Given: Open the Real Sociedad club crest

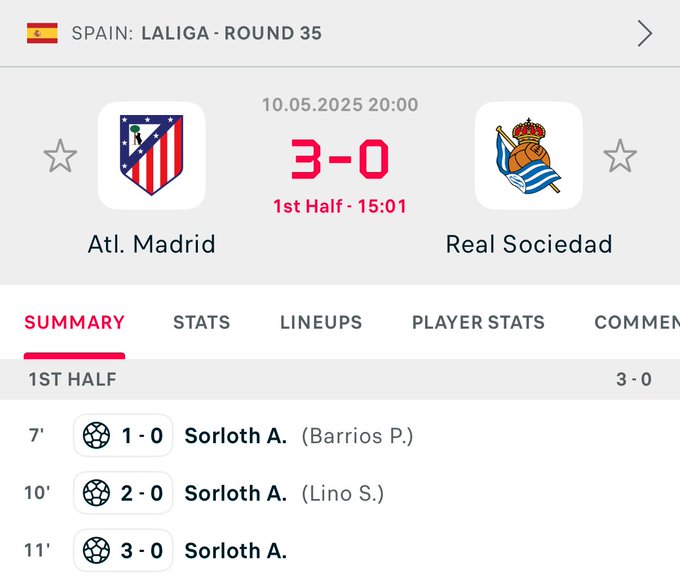Looking at the screenshot, I should tap(529, 155).
